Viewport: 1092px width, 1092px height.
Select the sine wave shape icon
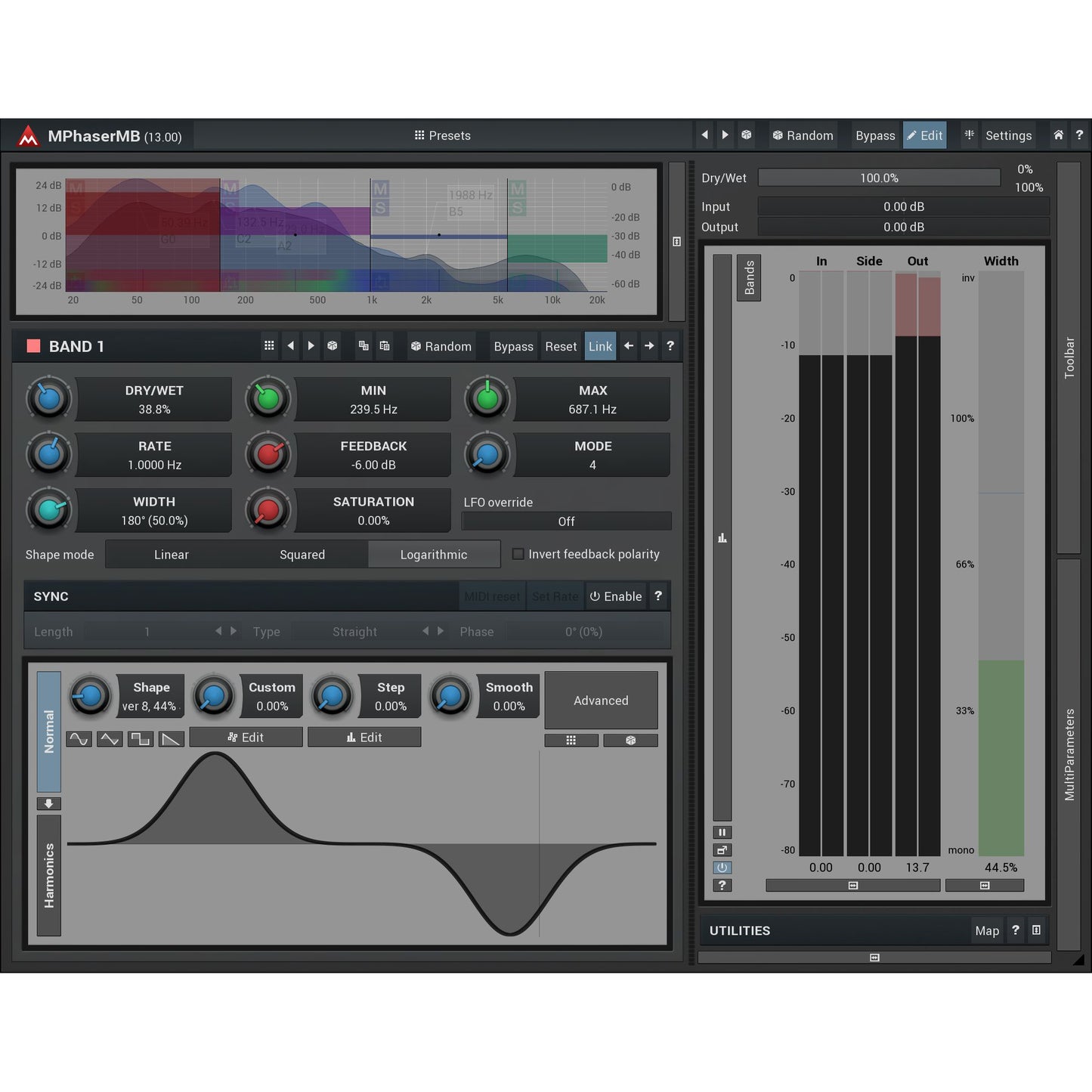click(79, 738)
